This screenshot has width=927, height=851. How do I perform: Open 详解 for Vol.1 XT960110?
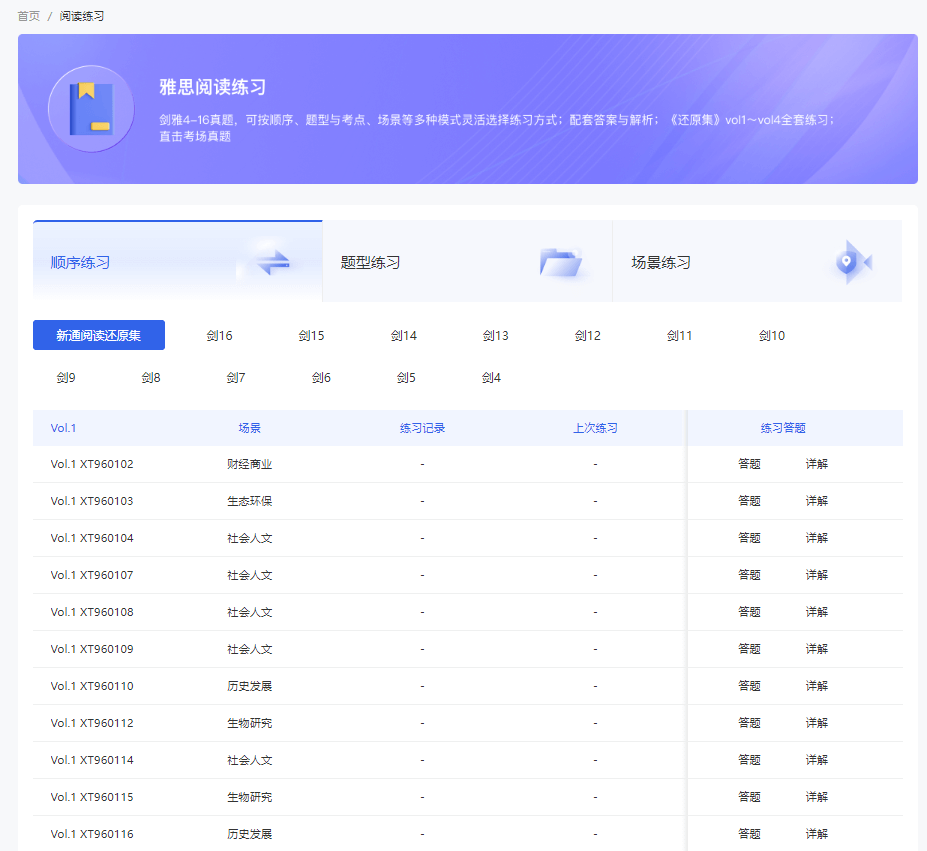[816, 686]
